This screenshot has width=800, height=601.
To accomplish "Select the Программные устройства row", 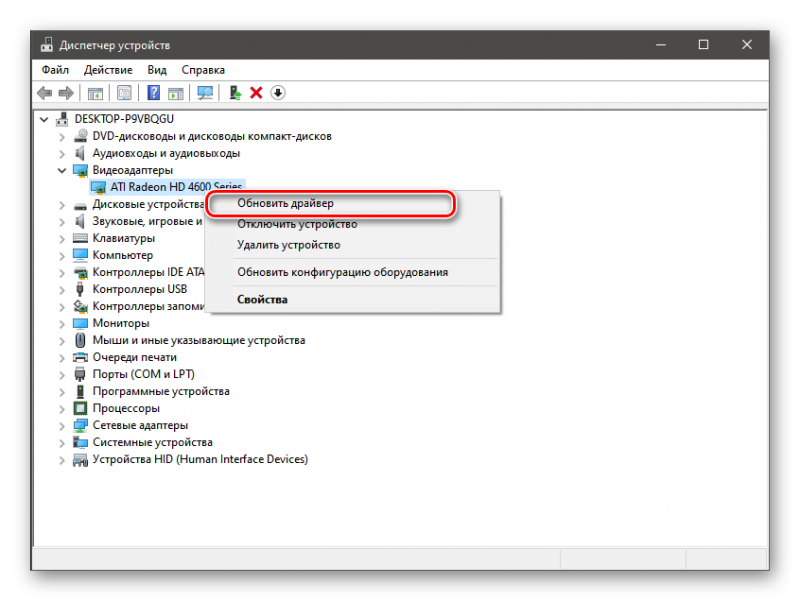I will (x=161, y=391).
